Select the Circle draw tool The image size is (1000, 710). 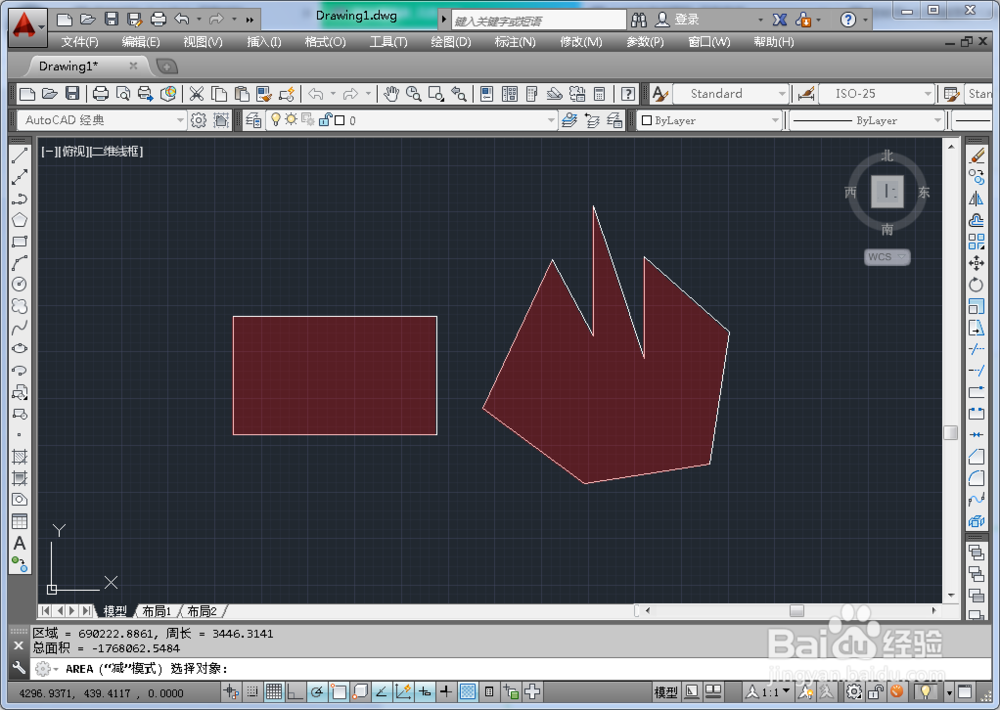(19, 285)
